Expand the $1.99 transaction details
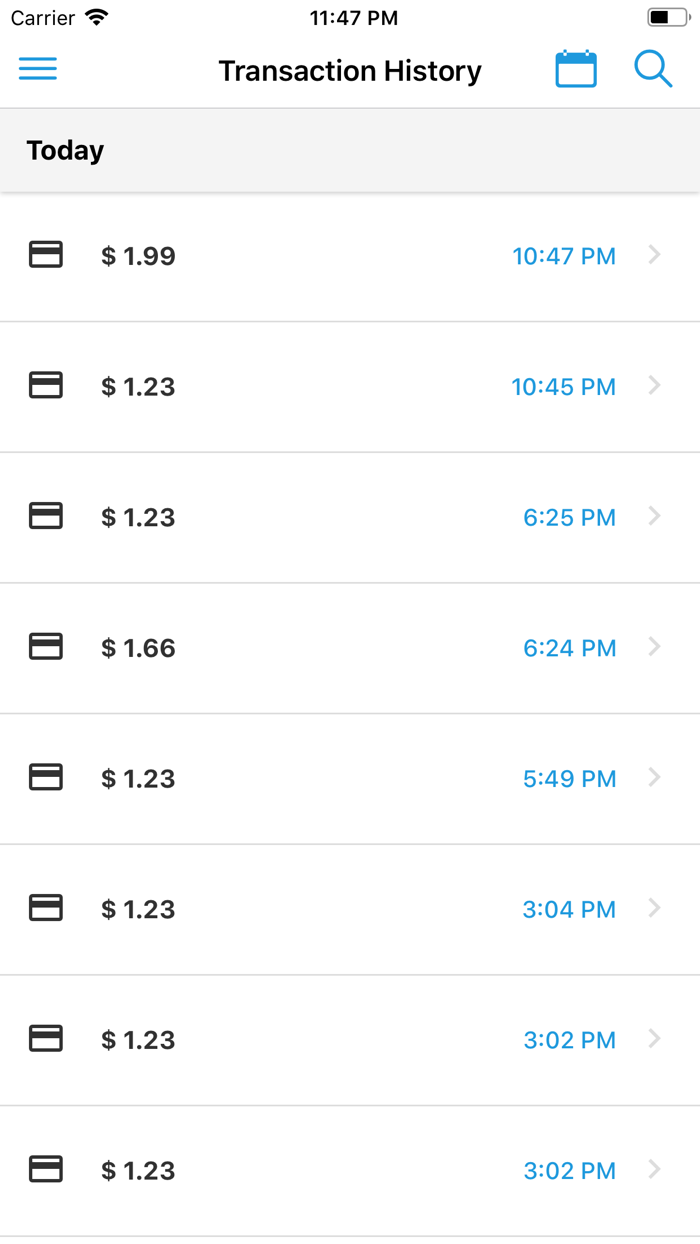Viewport: 700px width, 1244px height. (654, 255)
